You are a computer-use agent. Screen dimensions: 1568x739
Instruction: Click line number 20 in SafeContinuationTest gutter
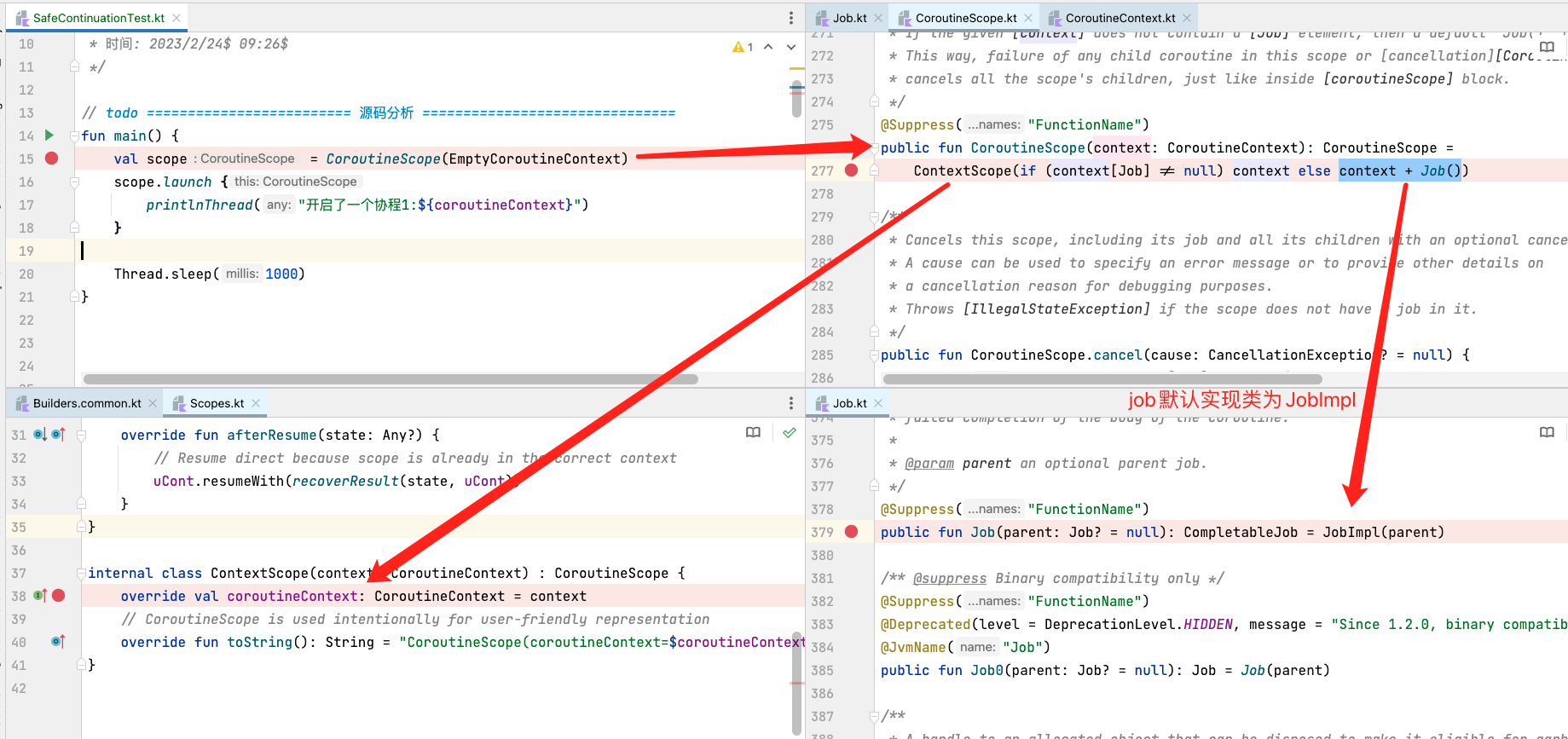point(26,274)
